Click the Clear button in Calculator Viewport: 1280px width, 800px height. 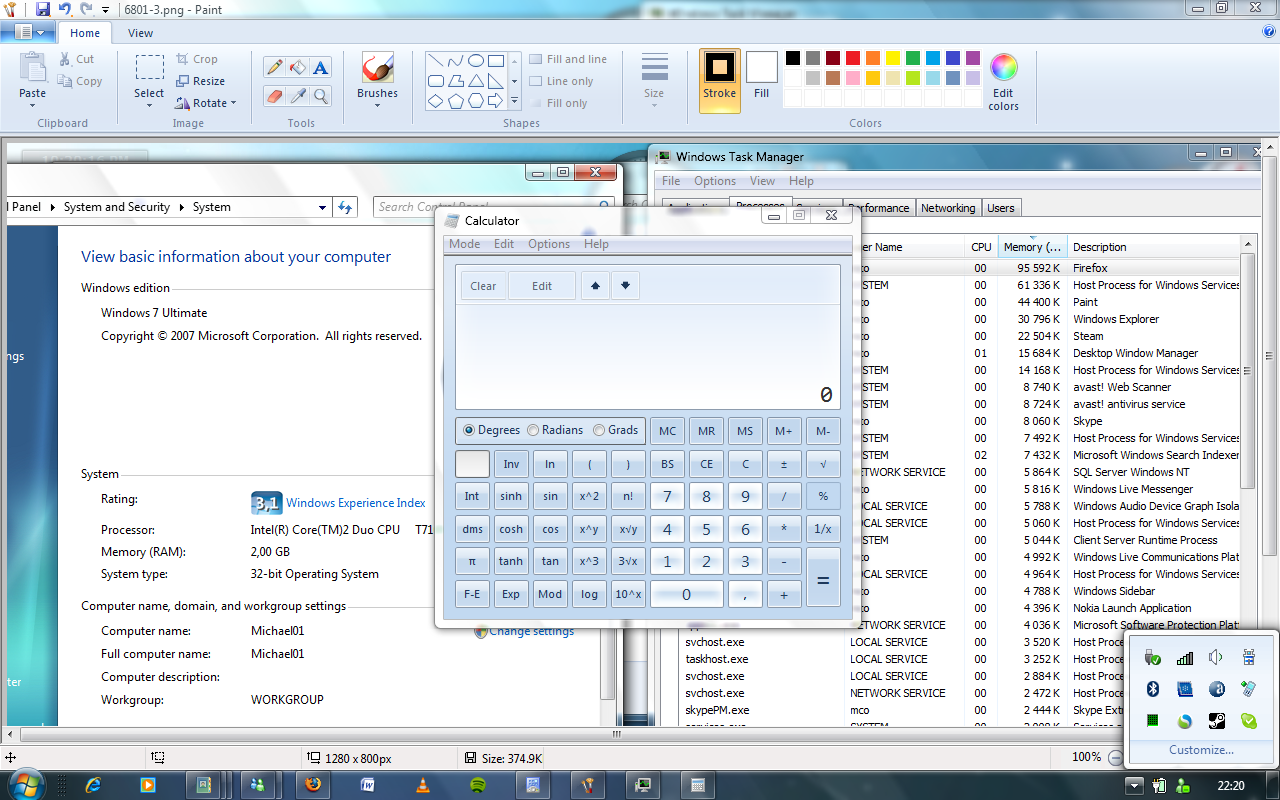point(483,286)
